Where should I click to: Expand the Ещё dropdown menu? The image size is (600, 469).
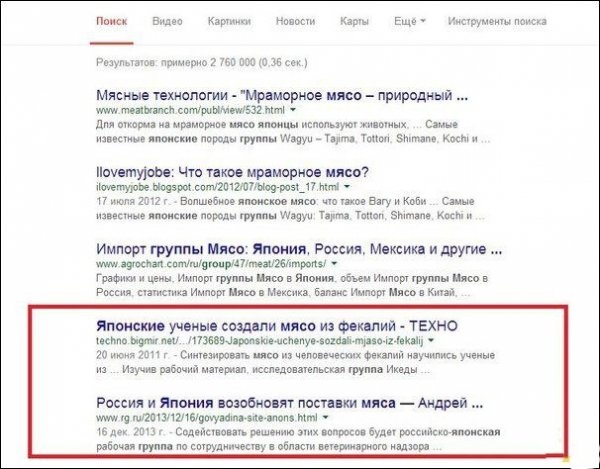click(x=409, y=21)
